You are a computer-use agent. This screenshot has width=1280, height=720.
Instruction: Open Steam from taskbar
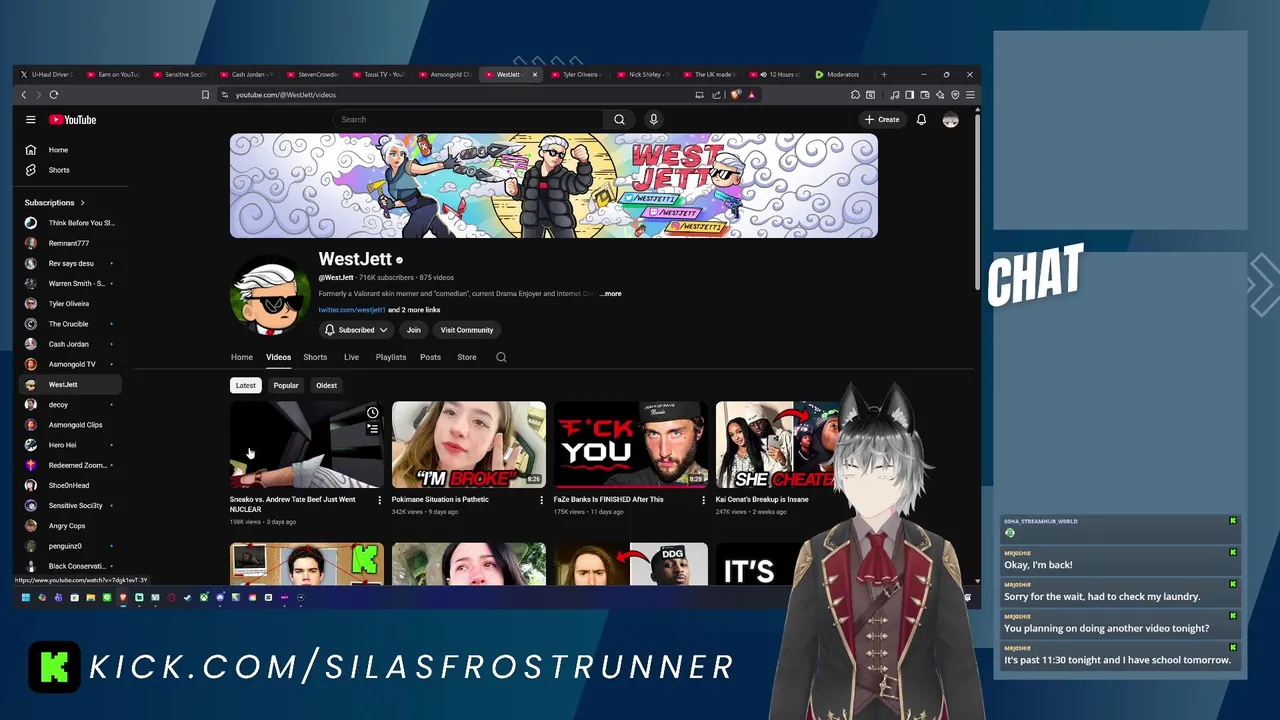tap(188, 597)
